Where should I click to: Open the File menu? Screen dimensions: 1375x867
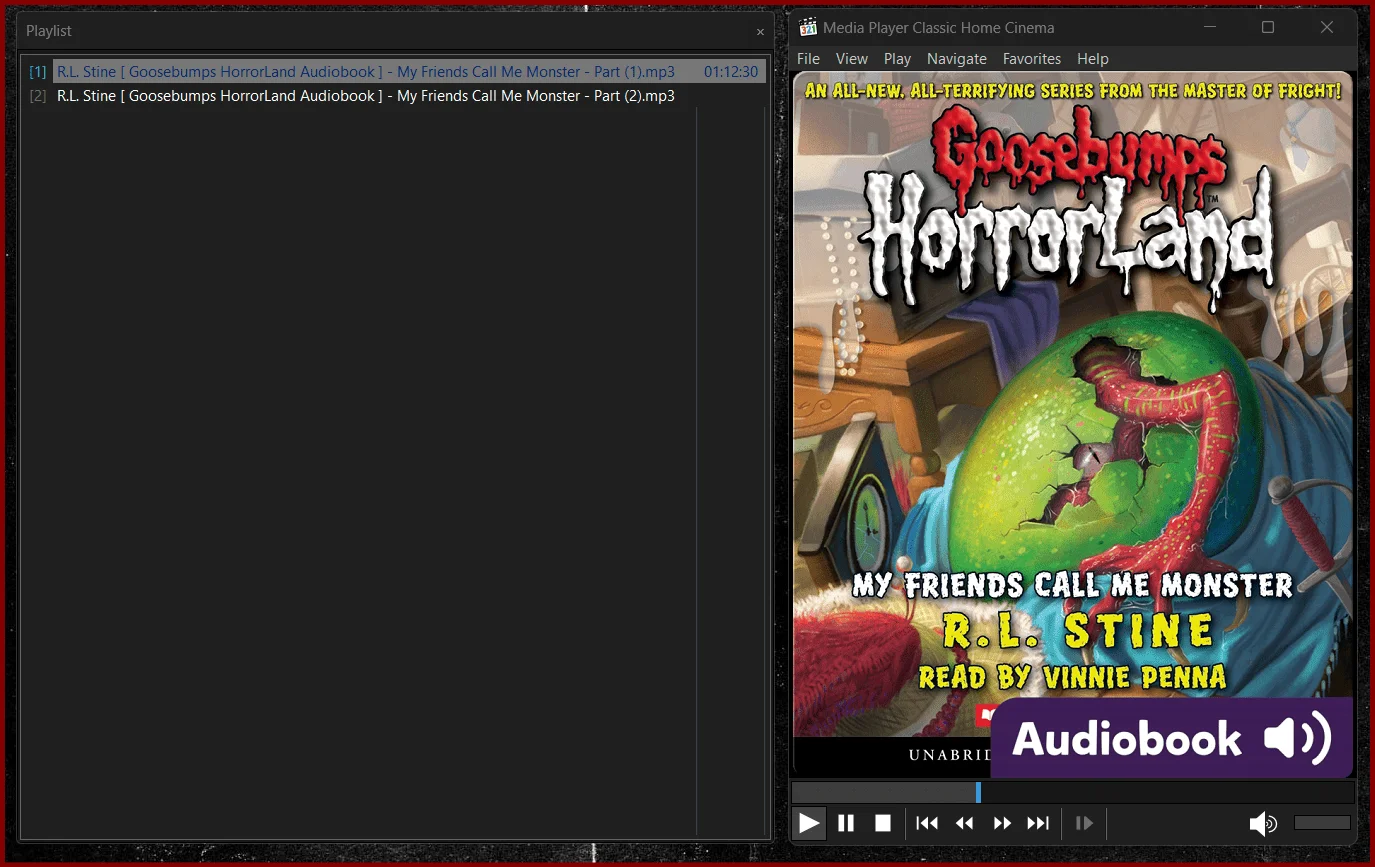pos(808,59)
